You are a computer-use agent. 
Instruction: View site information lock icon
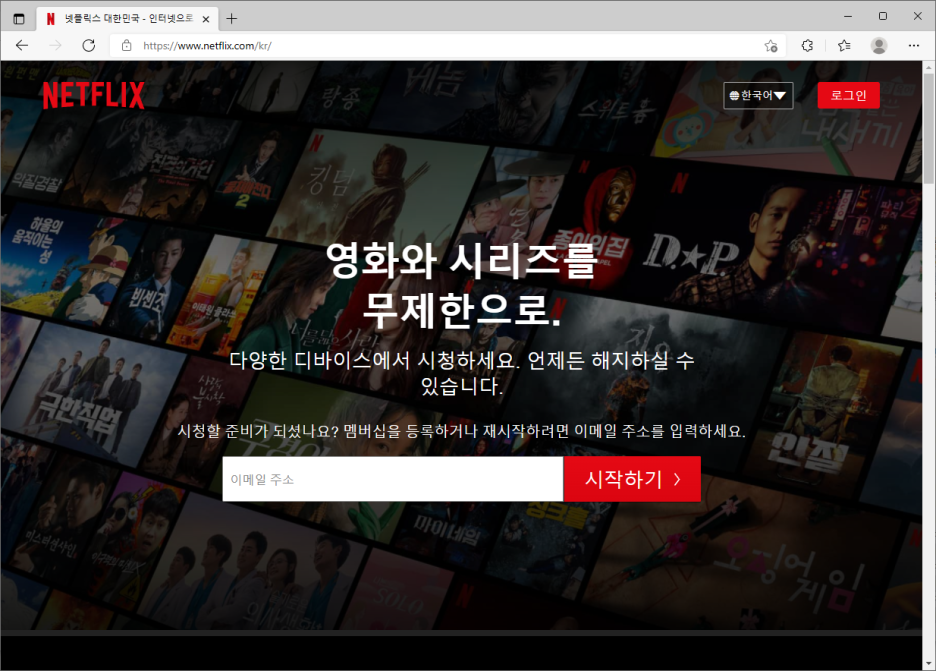point(127,45)
